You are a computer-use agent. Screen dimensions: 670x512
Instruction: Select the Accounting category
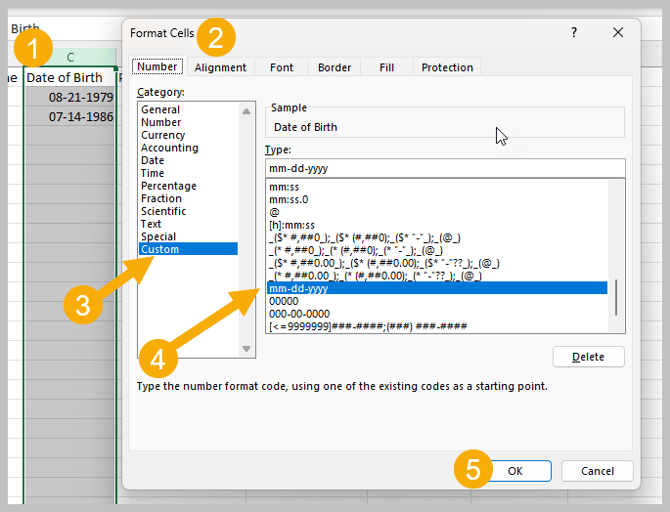coord(188,148)
